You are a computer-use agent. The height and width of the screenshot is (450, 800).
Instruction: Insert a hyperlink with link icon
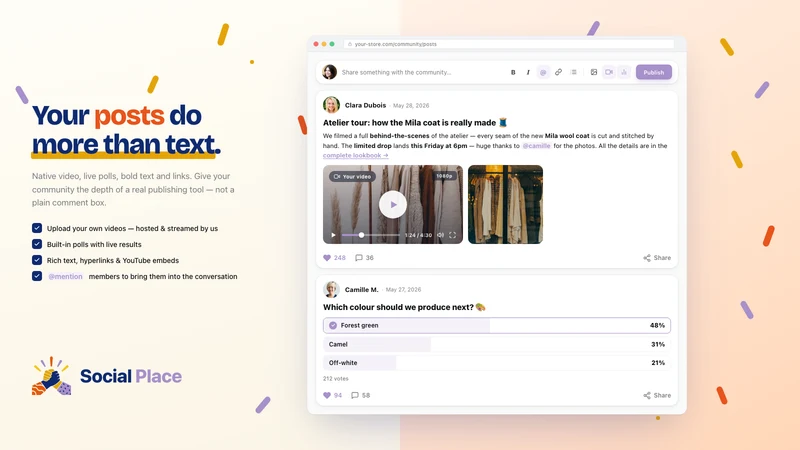pos(558,72)
